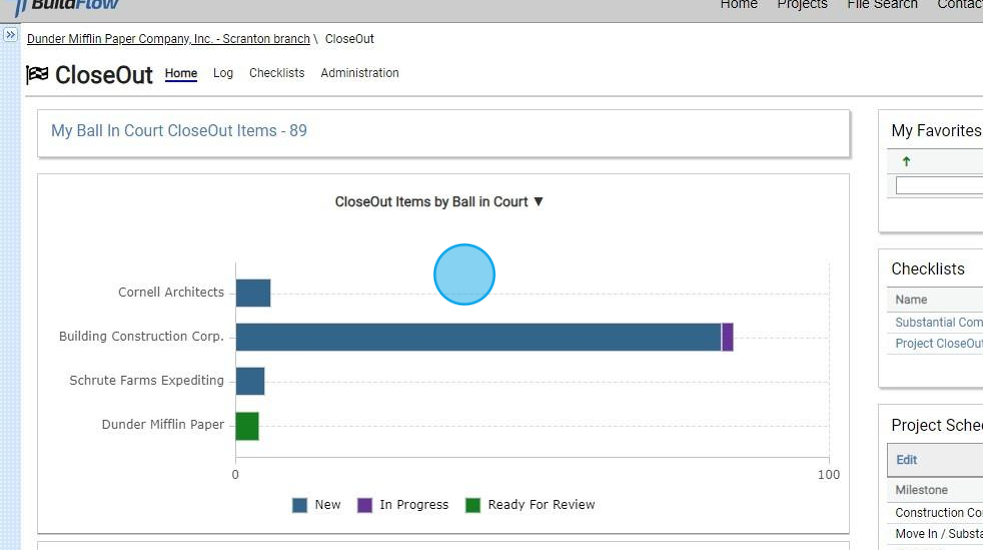The height and width of the screenshot is (550, 983).
Task: Expand the left sidebar with double-chevron icon
Action: [10, 35]
